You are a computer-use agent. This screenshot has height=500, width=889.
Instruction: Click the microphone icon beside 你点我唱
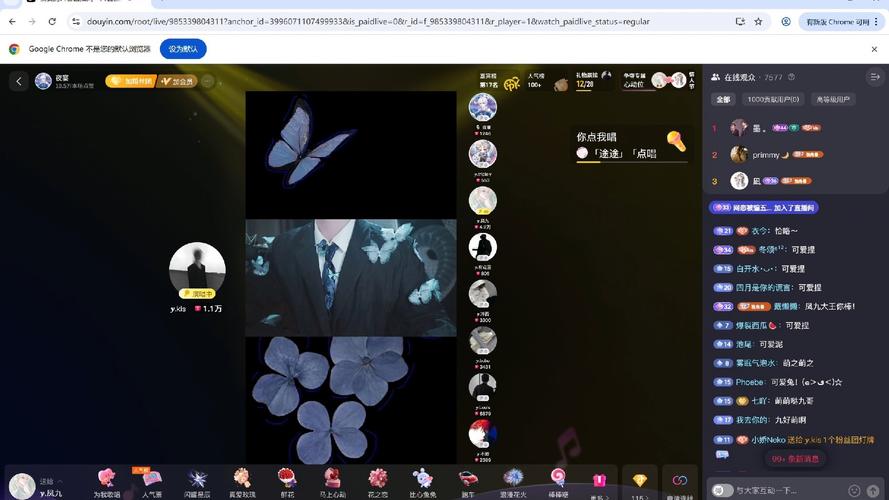(x=676, y=141)
